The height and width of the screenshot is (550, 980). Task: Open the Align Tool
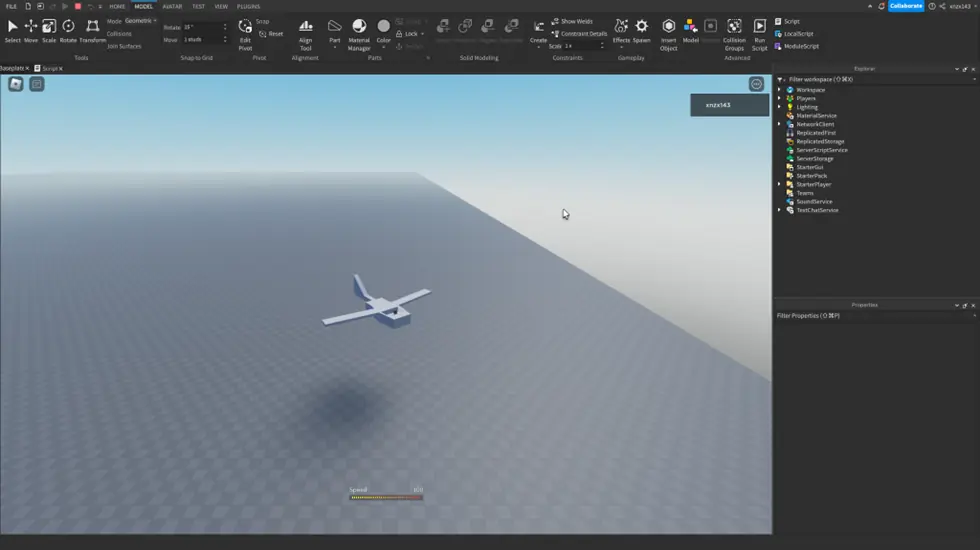click(x=306, y=34)
